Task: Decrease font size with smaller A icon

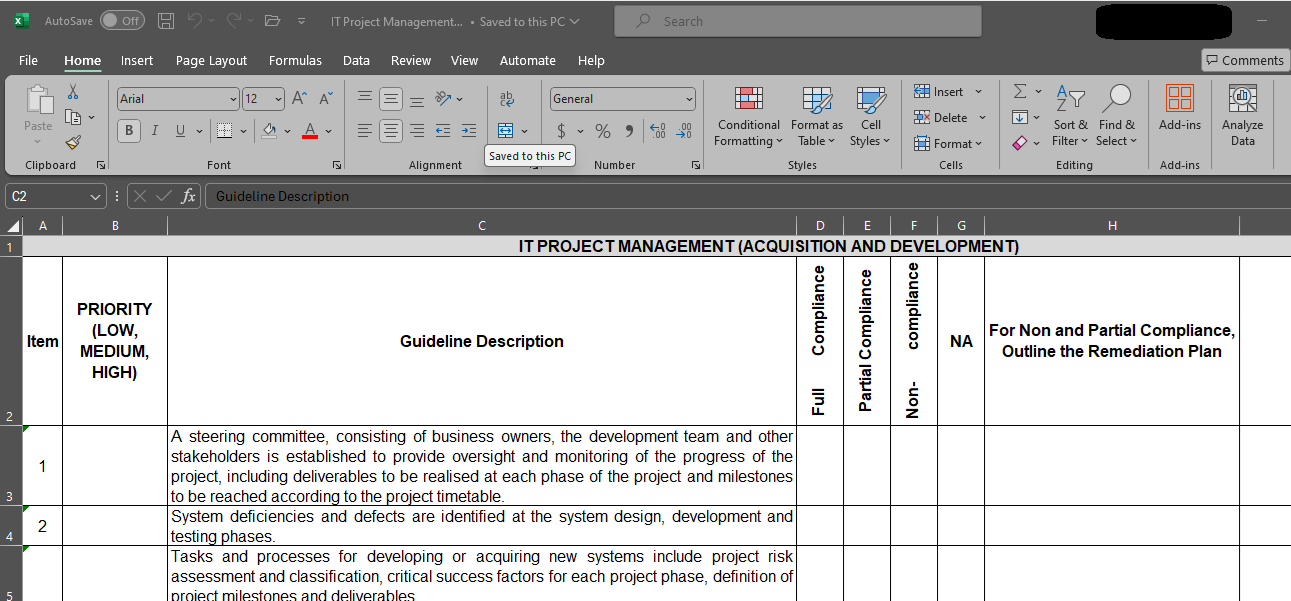Action: tap(326, 99)
